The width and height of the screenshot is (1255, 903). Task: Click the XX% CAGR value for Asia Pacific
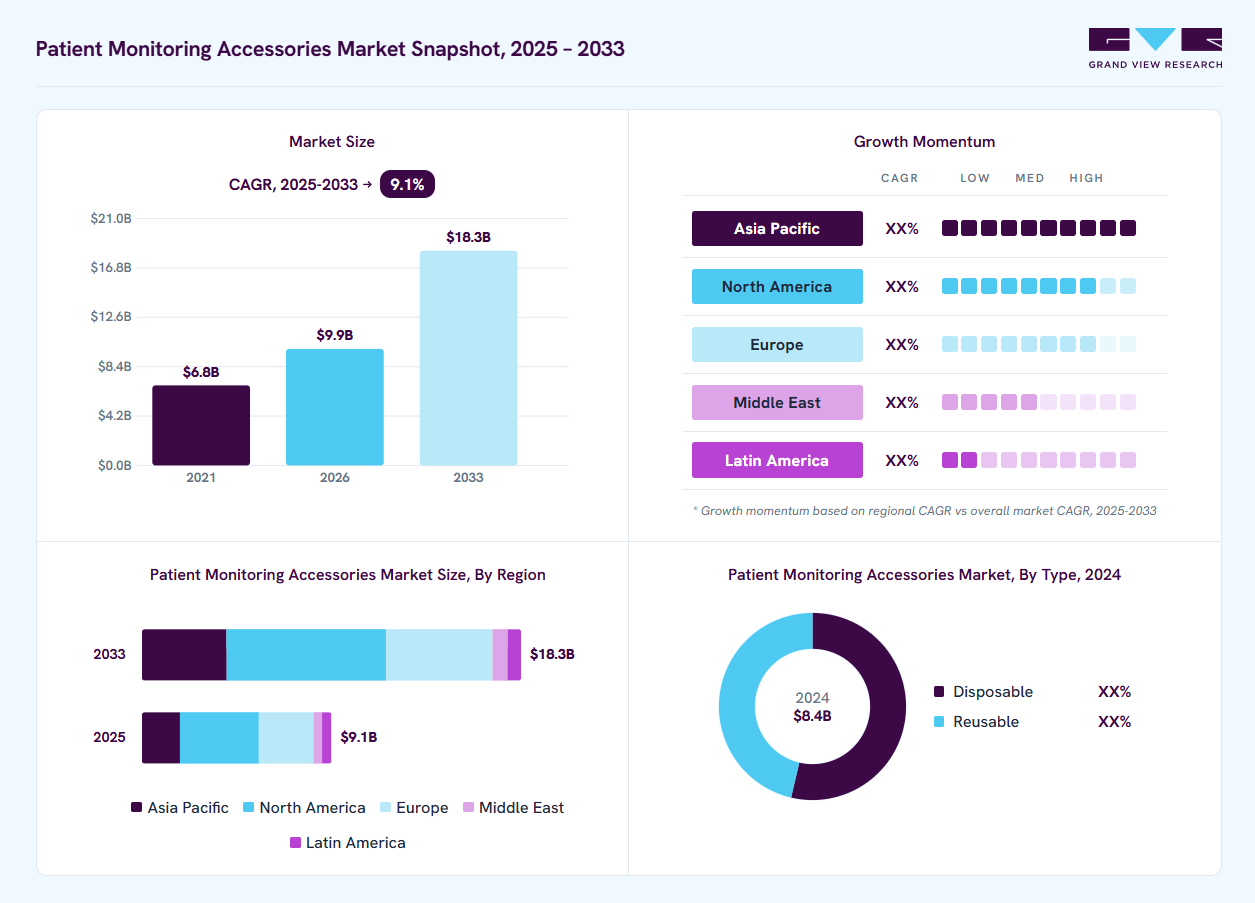point(902,228)
